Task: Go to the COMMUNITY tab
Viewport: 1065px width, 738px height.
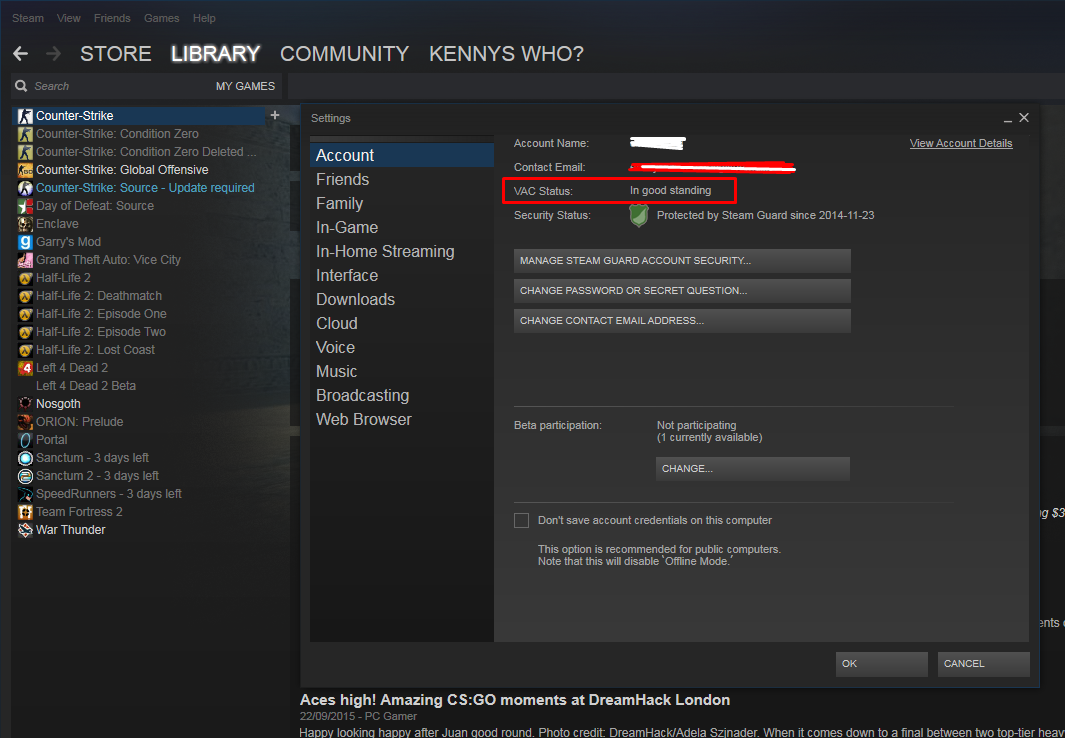Action: click(x=344, y=54)
